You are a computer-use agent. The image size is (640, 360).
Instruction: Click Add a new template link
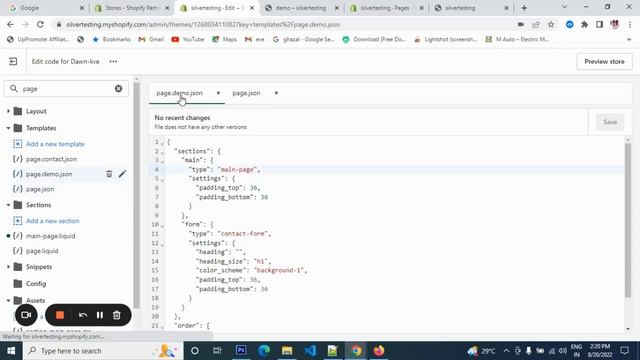[x=55, y=144]
